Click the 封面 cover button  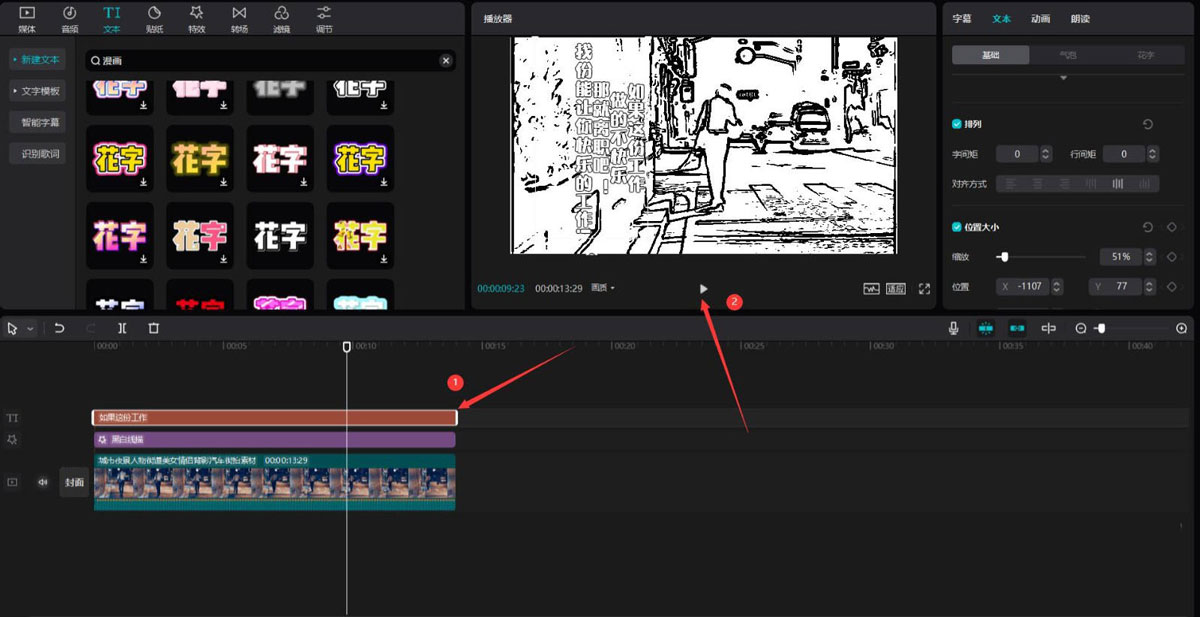tap(73, 481)
